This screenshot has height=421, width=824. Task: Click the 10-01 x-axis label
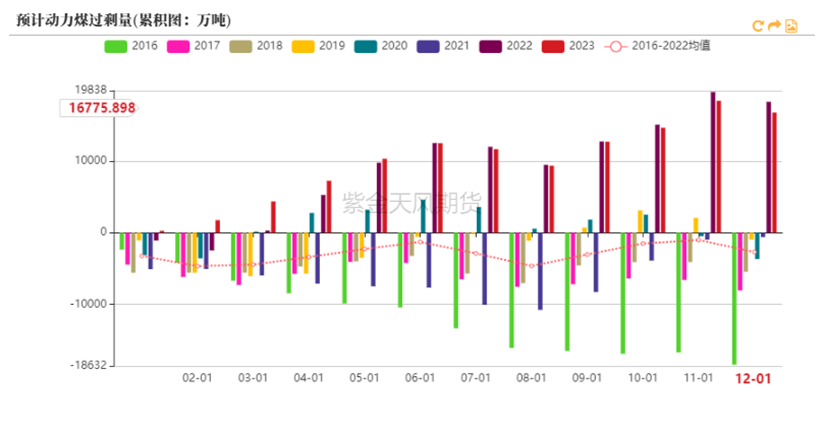pyautogui.click(x=643, y=378)
